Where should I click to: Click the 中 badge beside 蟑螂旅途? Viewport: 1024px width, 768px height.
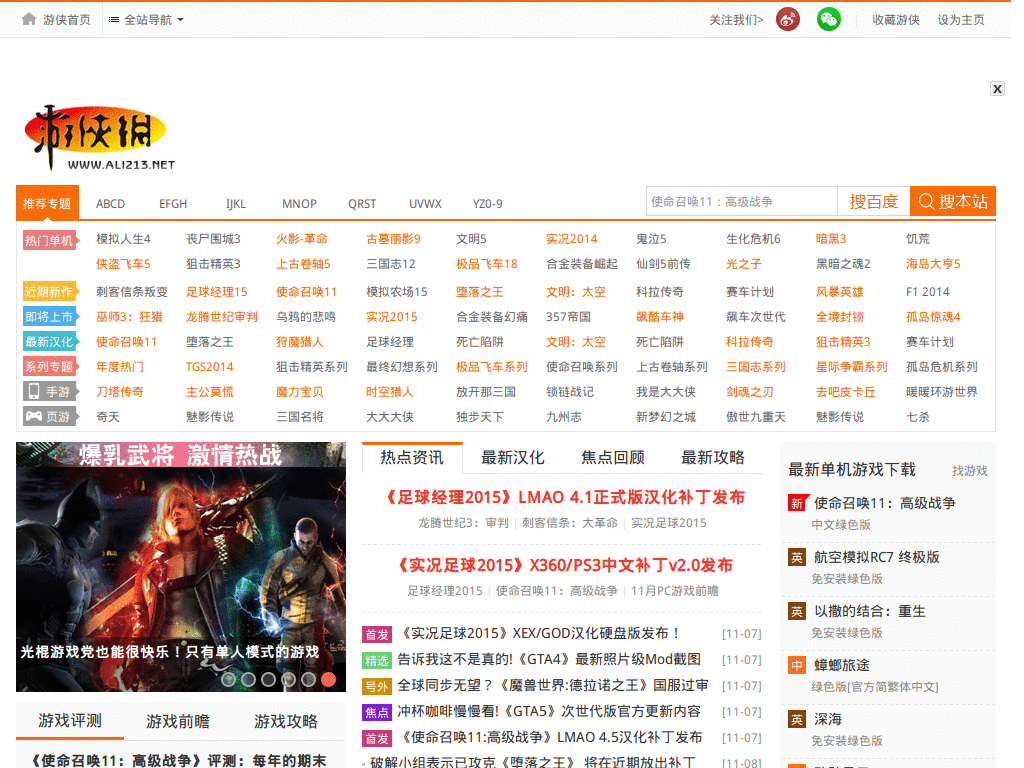797,665
